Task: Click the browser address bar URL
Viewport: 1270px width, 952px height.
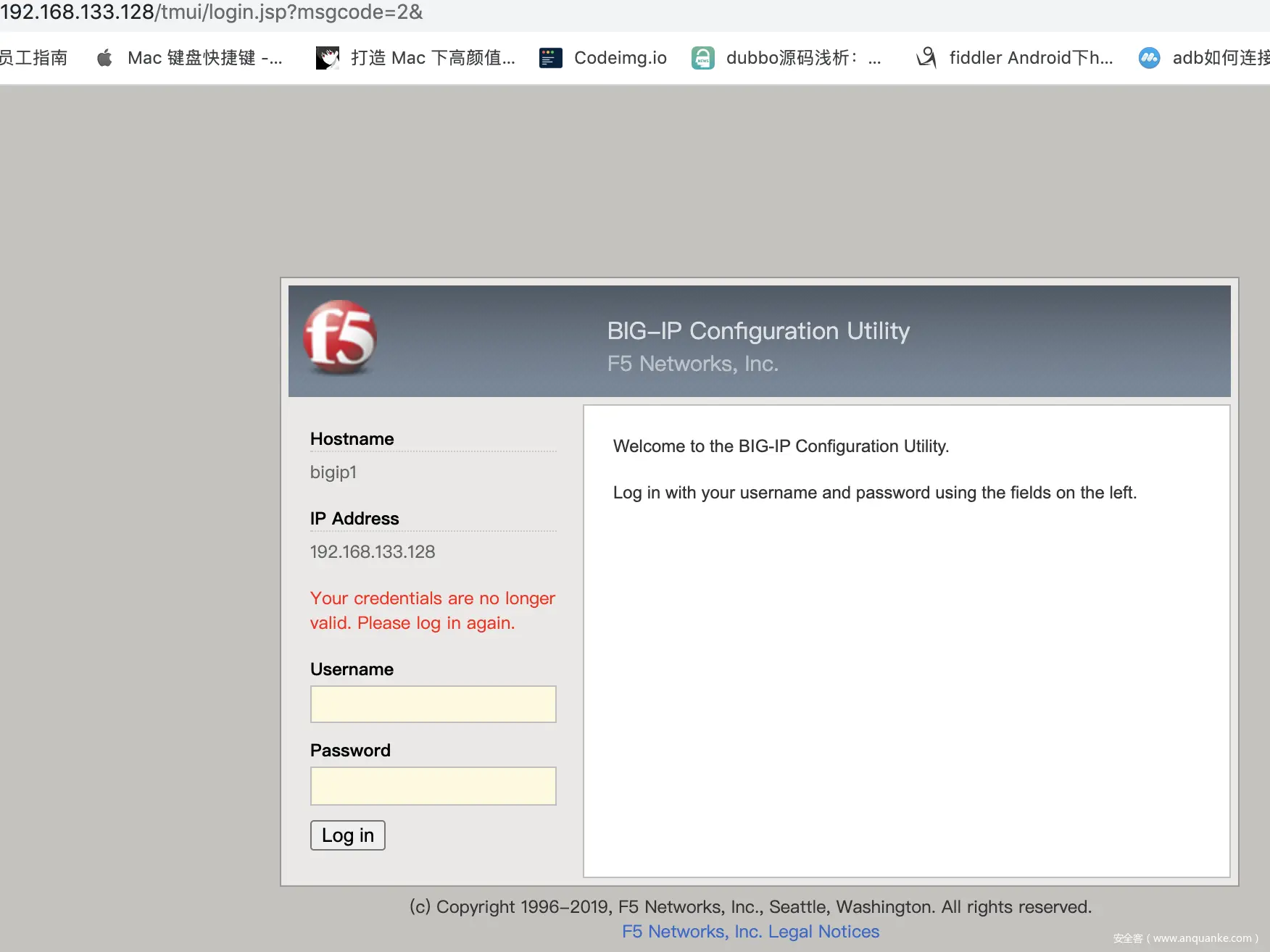Action: (x=211, y=12)
